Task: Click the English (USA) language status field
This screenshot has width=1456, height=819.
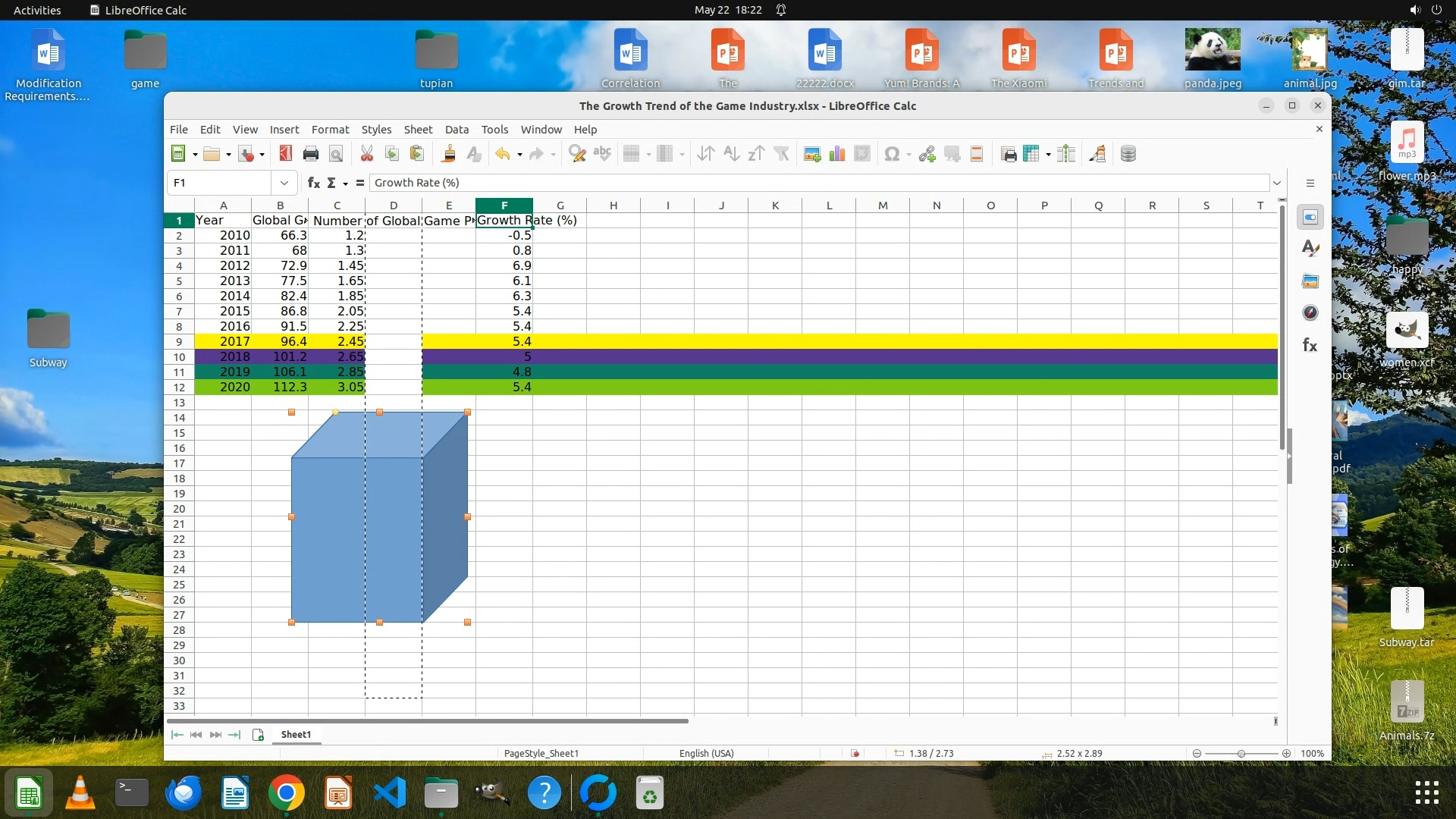Action: (x=706, y=753)
